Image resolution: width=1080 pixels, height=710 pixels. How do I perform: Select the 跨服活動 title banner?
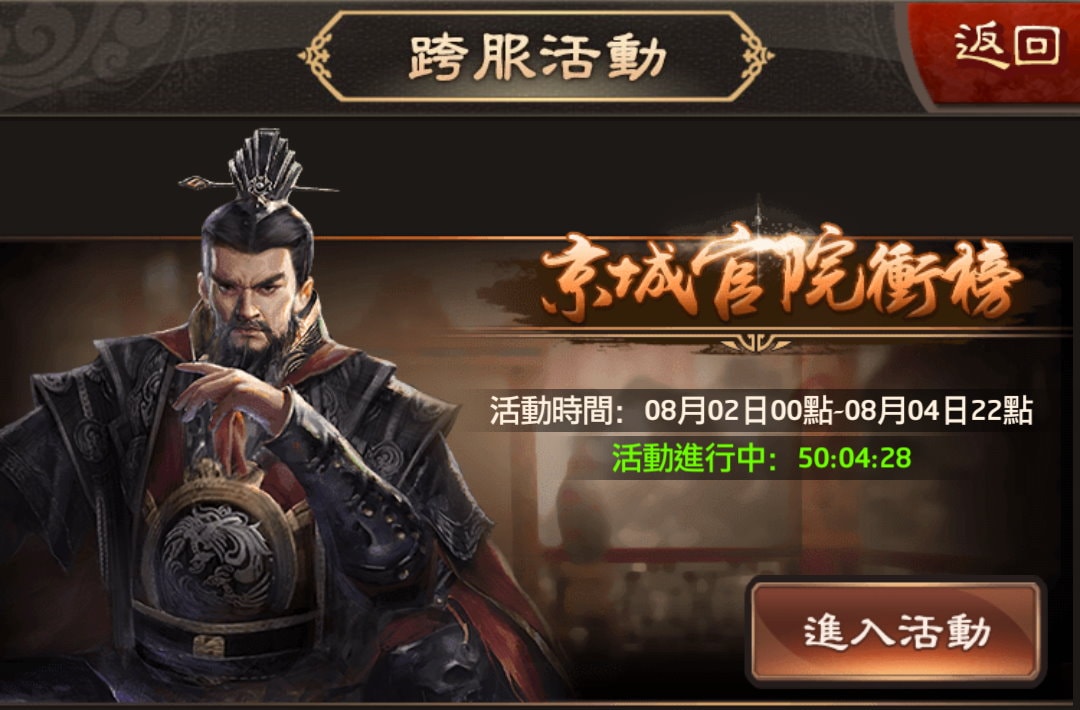pyautogui.click(x=537, y=56)
